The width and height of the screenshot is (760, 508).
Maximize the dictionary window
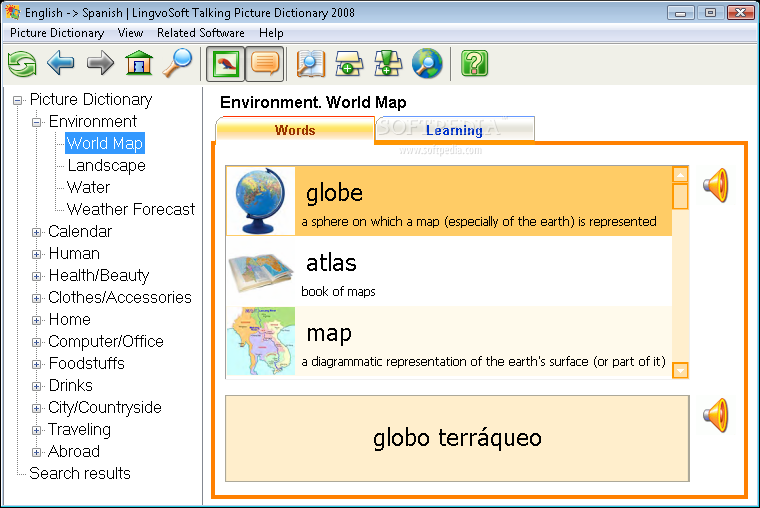(711, 12)
